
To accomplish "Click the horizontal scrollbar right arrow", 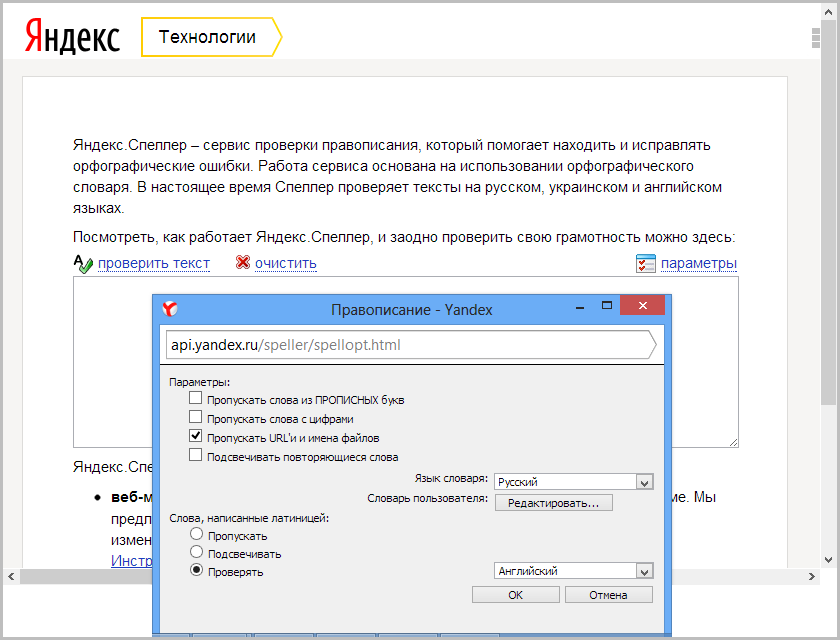I will tap(812, 576).
